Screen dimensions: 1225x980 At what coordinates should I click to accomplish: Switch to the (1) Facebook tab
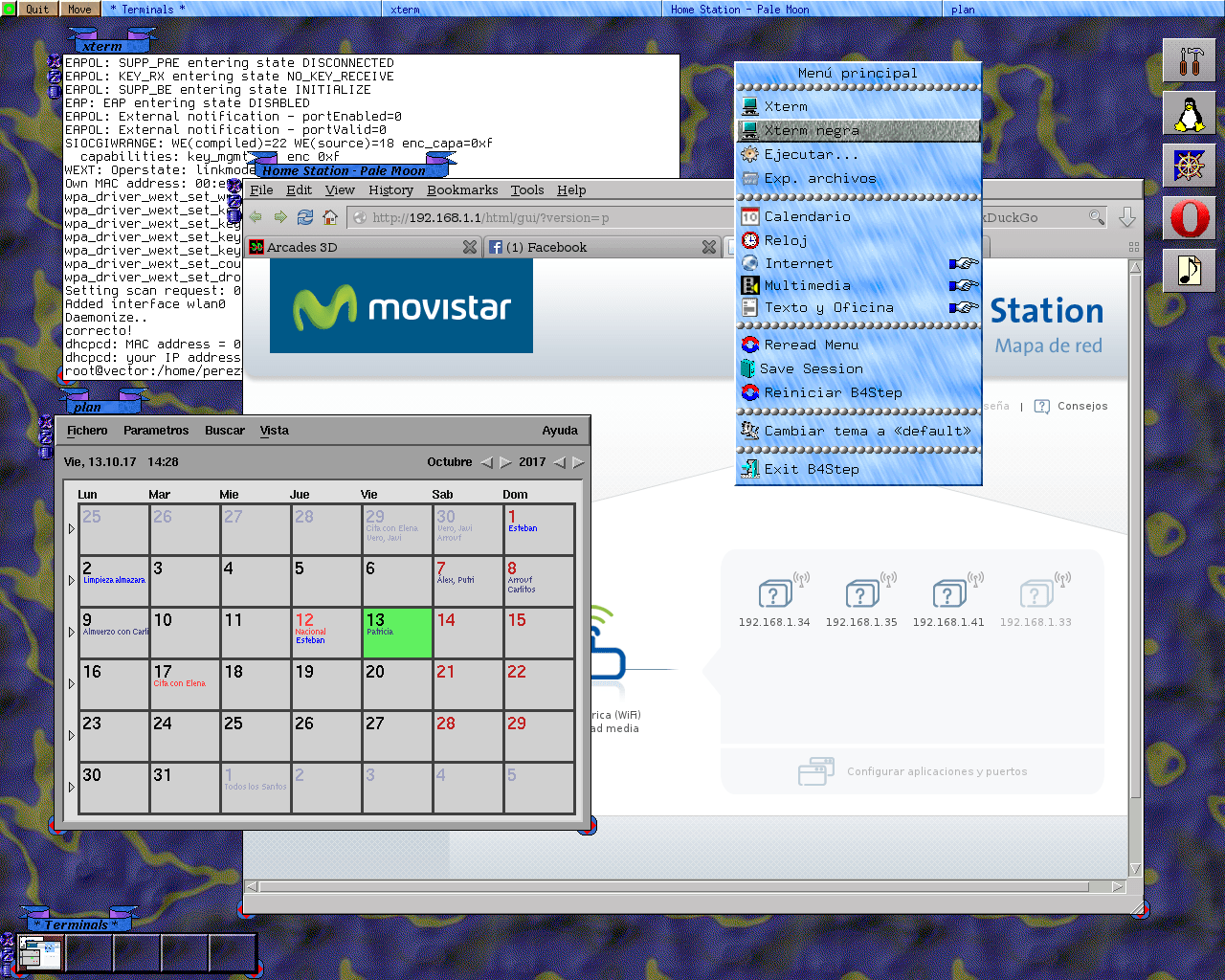point(602,247)
